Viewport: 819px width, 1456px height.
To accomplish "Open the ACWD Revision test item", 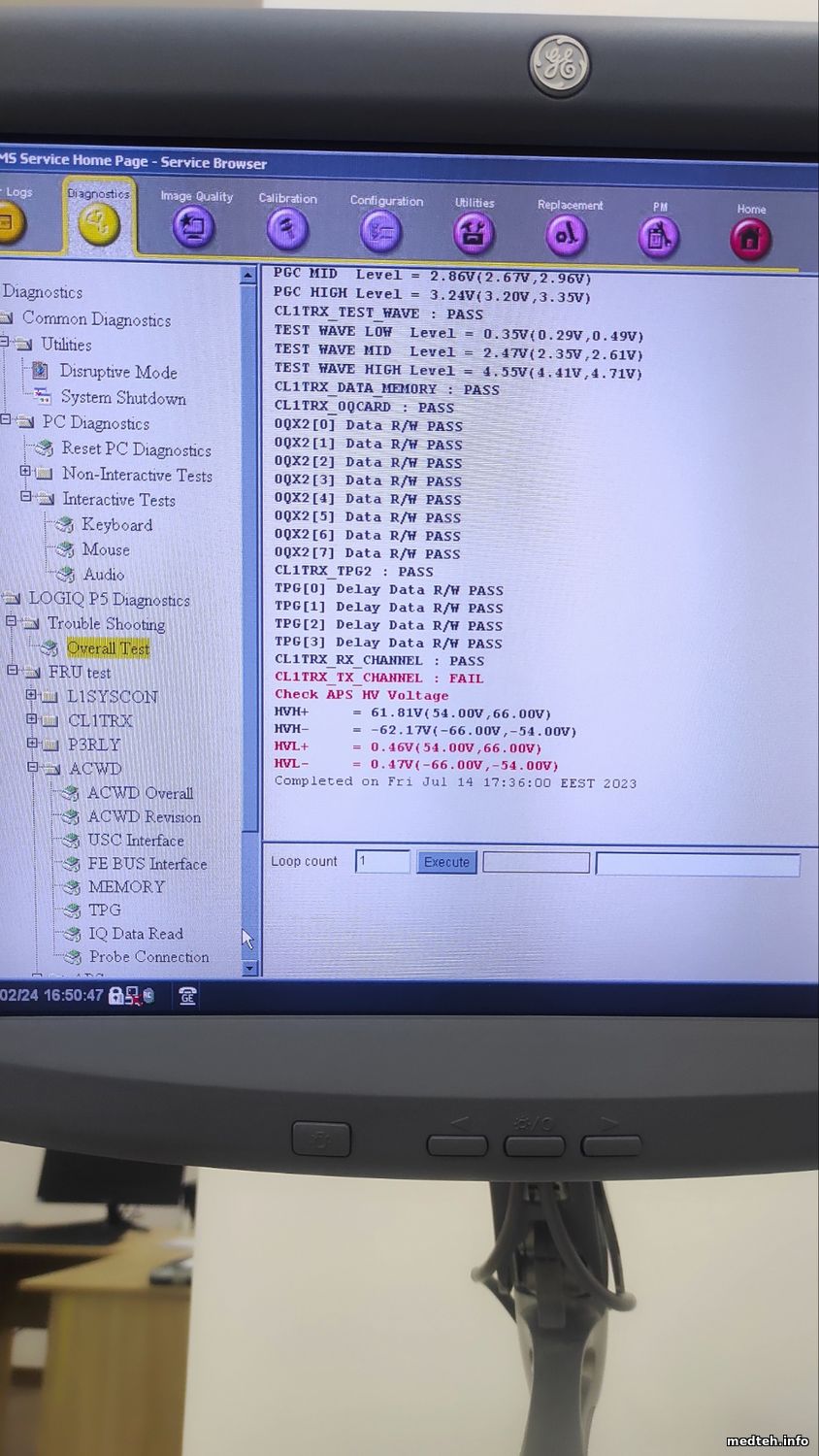I will click(x=144, y=816).
